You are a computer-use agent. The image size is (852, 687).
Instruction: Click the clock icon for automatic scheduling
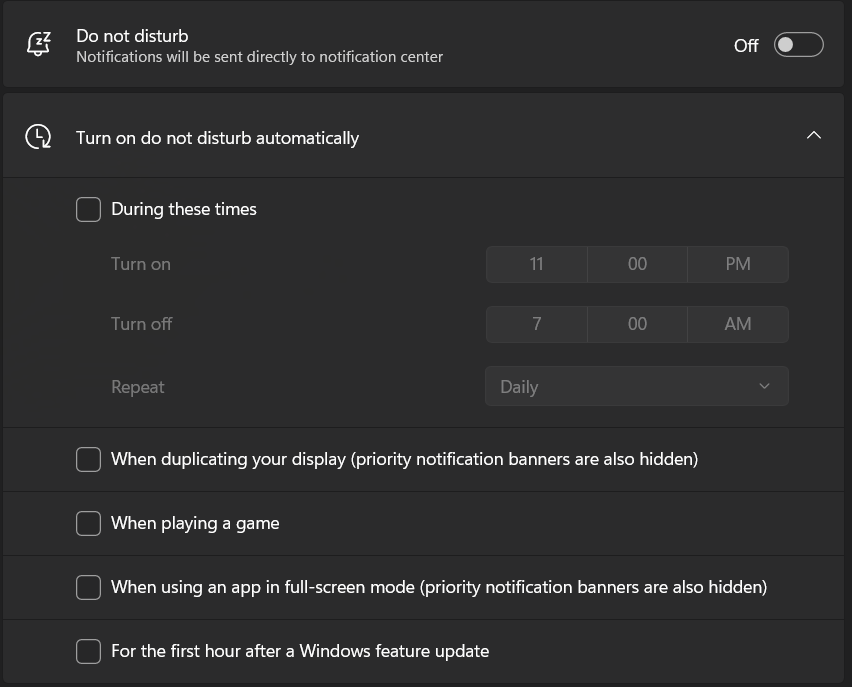(x=38, y=137)
